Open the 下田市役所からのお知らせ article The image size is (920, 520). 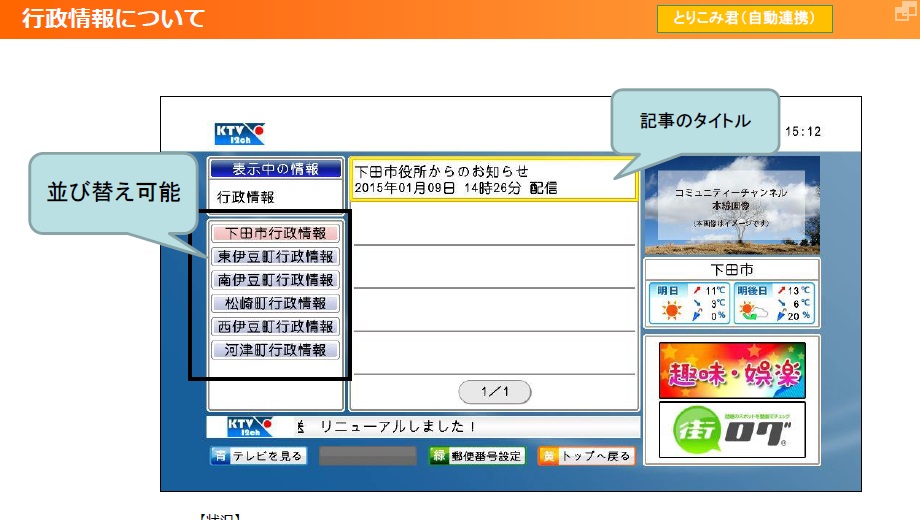pyautogui.click(x=490, y=180)
